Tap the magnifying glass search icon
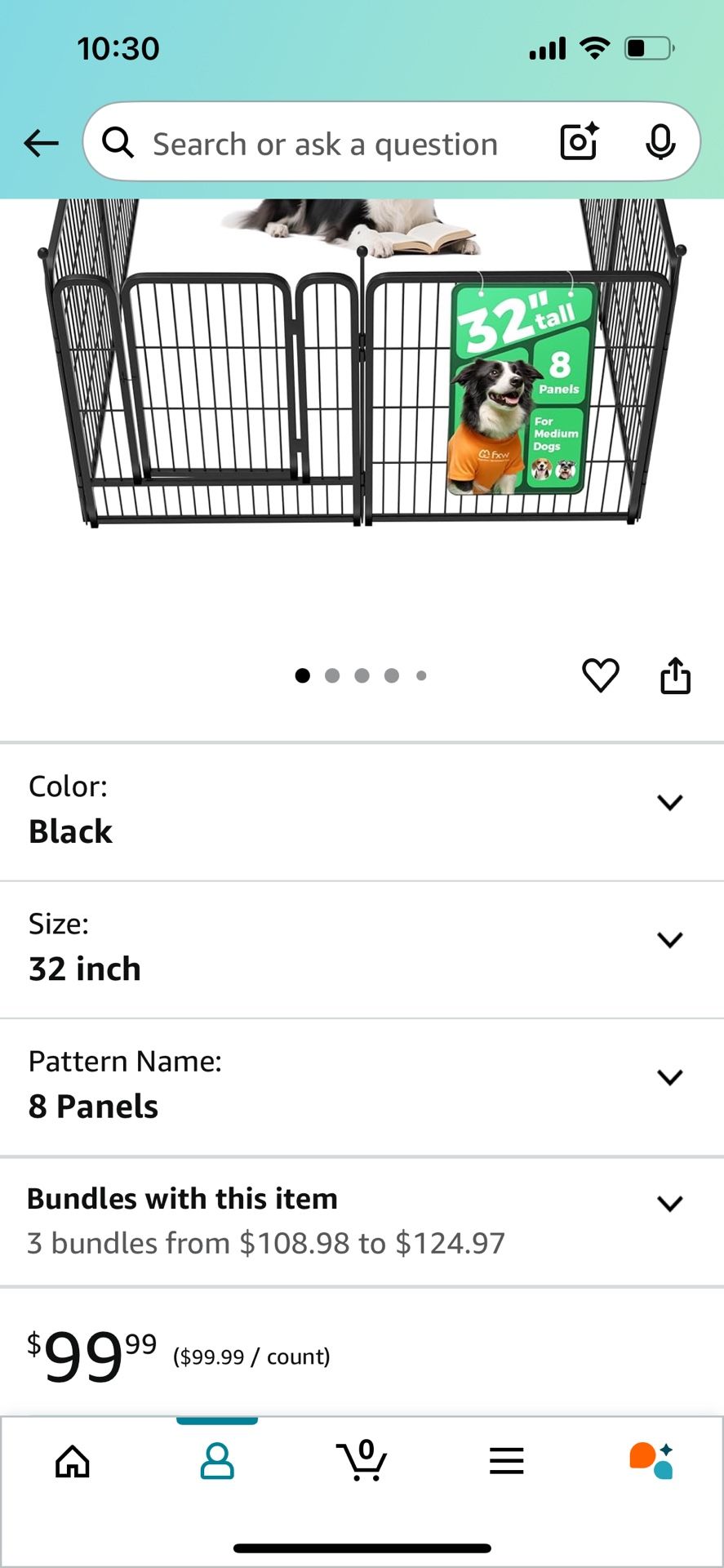This screenshot has height=1568, width=724. (x=118, y=143)
